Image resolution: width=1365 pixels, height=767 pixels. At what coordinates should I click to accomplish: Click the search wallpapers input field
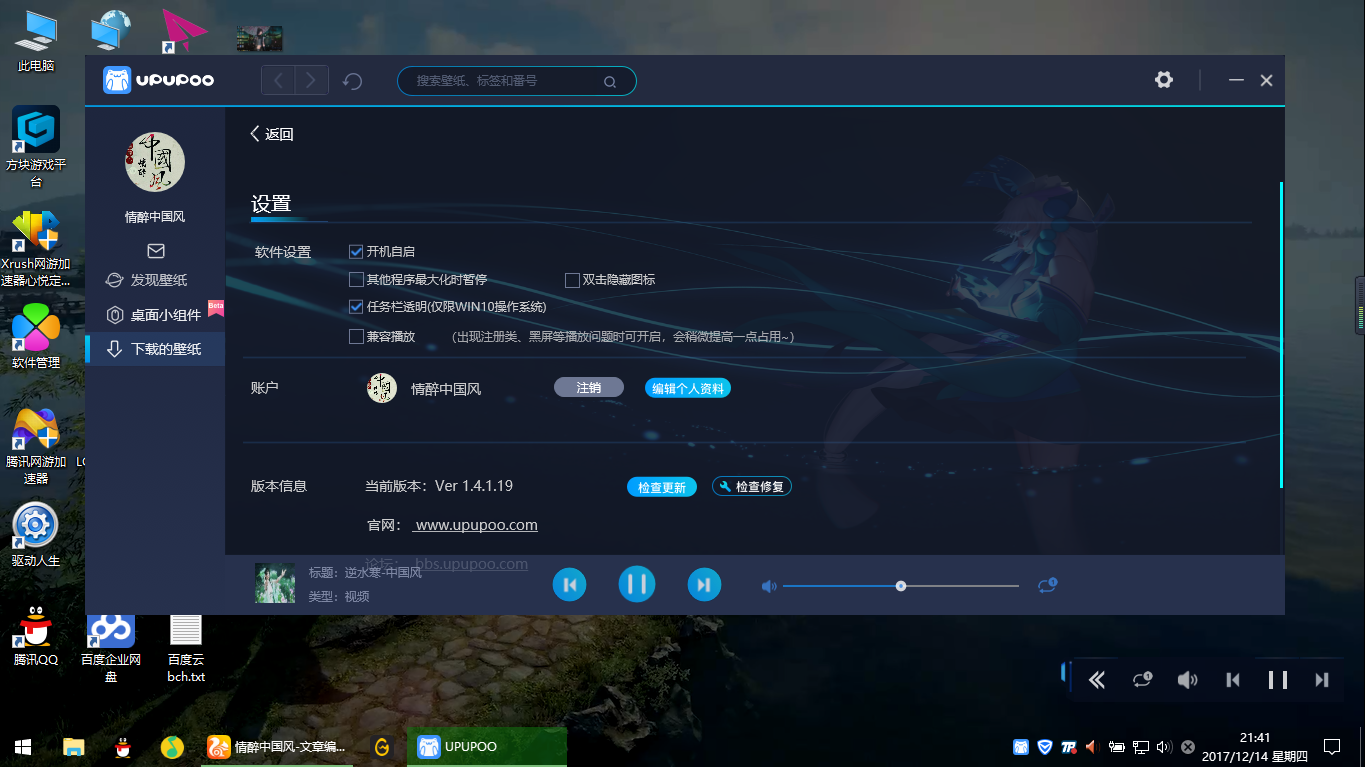click(x=516, y=81)
